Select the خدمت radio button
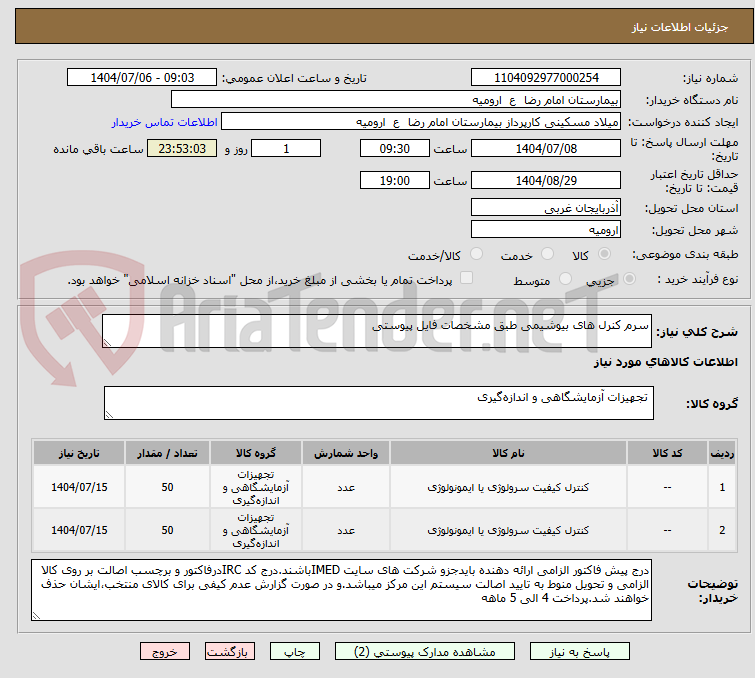 tap(547, 254)
